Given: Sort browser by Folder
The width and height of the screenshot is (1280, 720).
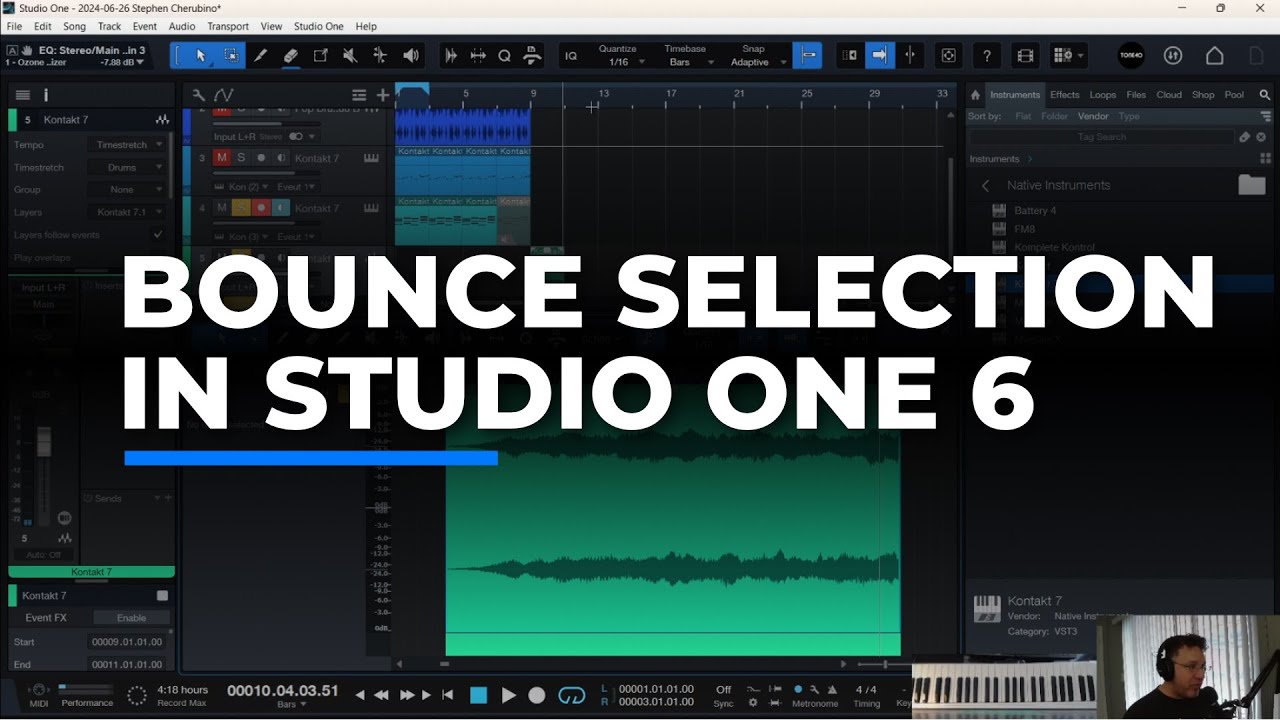Looking at the screenshot, I should coord(1054,116).
